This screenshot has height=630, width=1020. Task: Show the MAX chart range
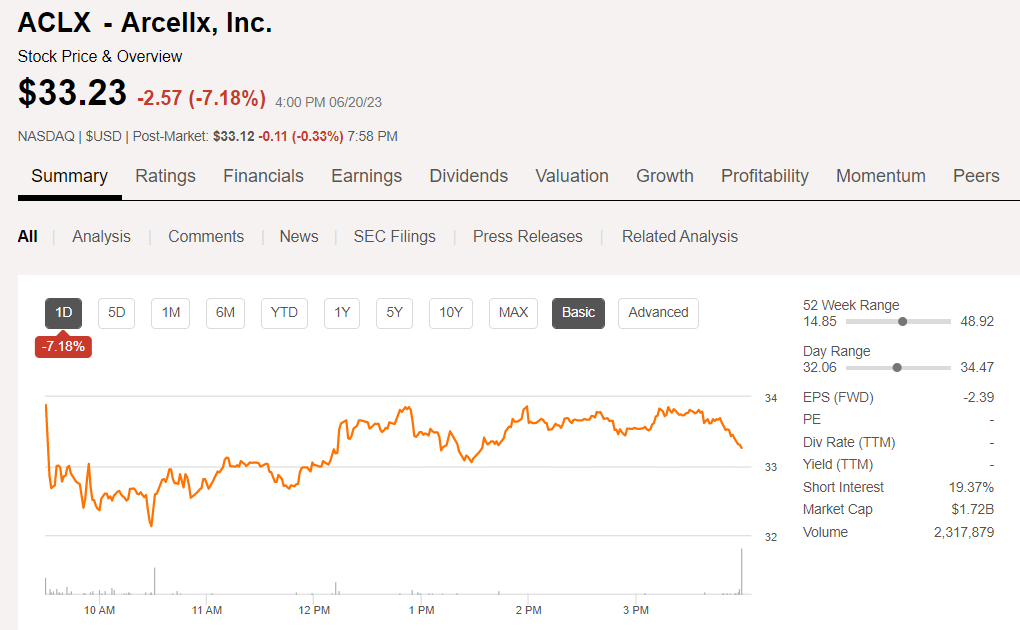513,313
